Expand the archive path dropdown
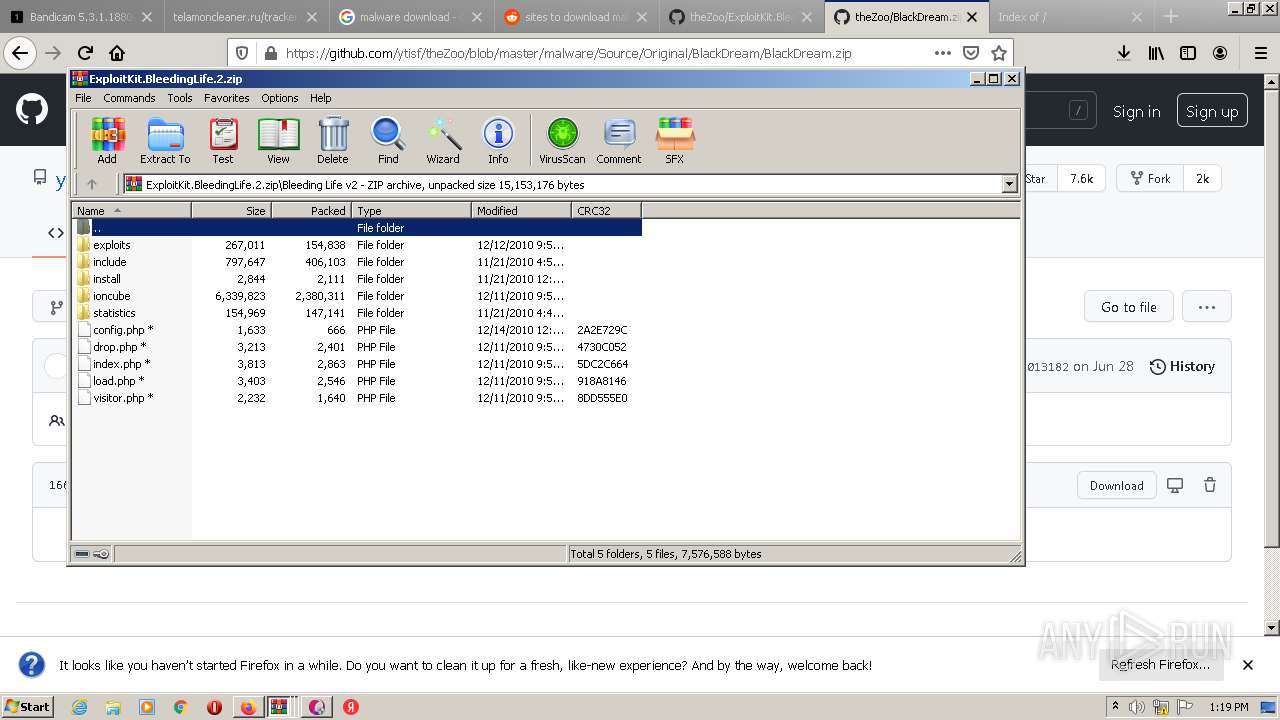Viewport: 1280px width, 720px height. (1009, 184)
